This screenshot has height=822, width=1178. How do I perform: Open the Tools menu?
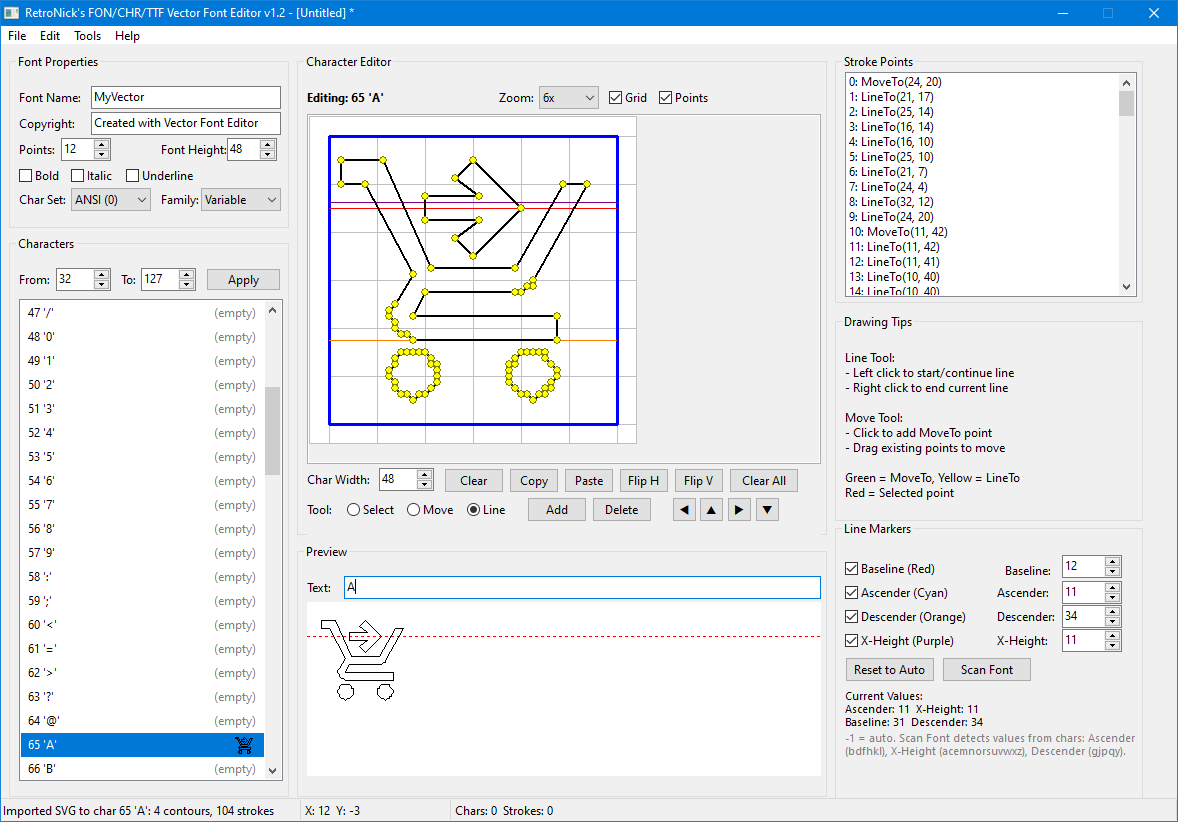87,36
